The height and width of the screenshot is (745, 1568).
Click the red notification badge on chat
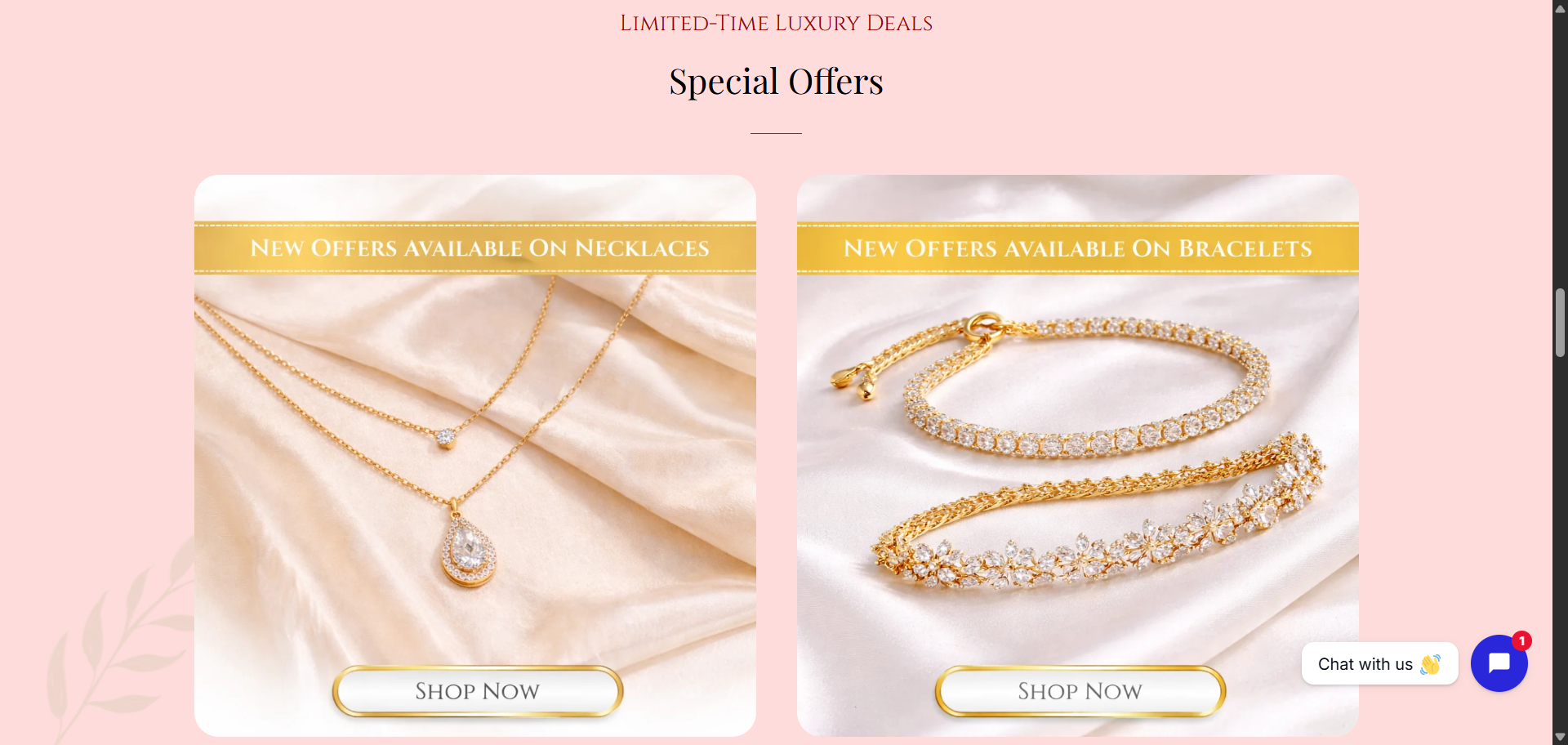tap(1521, 641)
